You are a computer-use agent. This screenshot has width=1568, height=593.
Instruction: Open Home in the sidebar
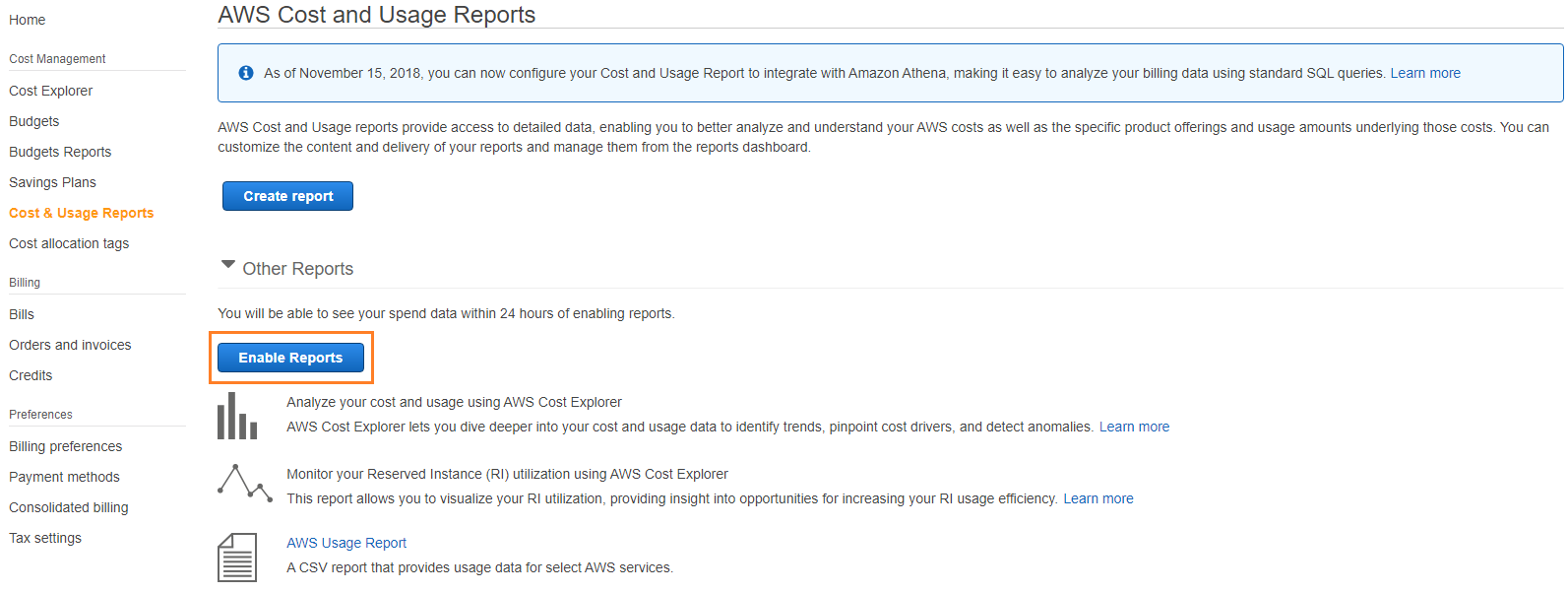coord(28,20)
